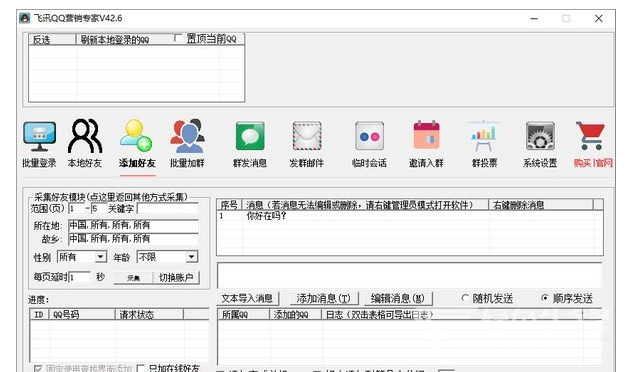Click the 所属QQ column header

click(x=244, y=314)
